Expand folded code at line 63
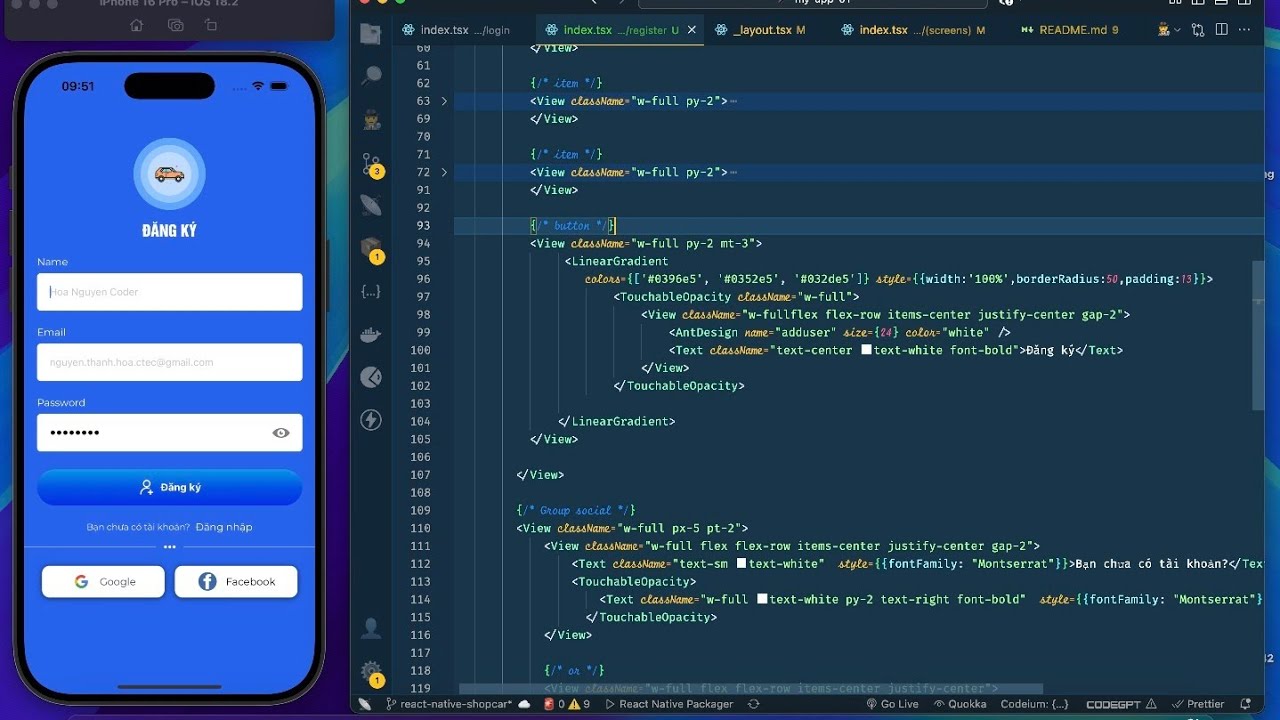Viewport: 1280px width, 720px height. 444,101
